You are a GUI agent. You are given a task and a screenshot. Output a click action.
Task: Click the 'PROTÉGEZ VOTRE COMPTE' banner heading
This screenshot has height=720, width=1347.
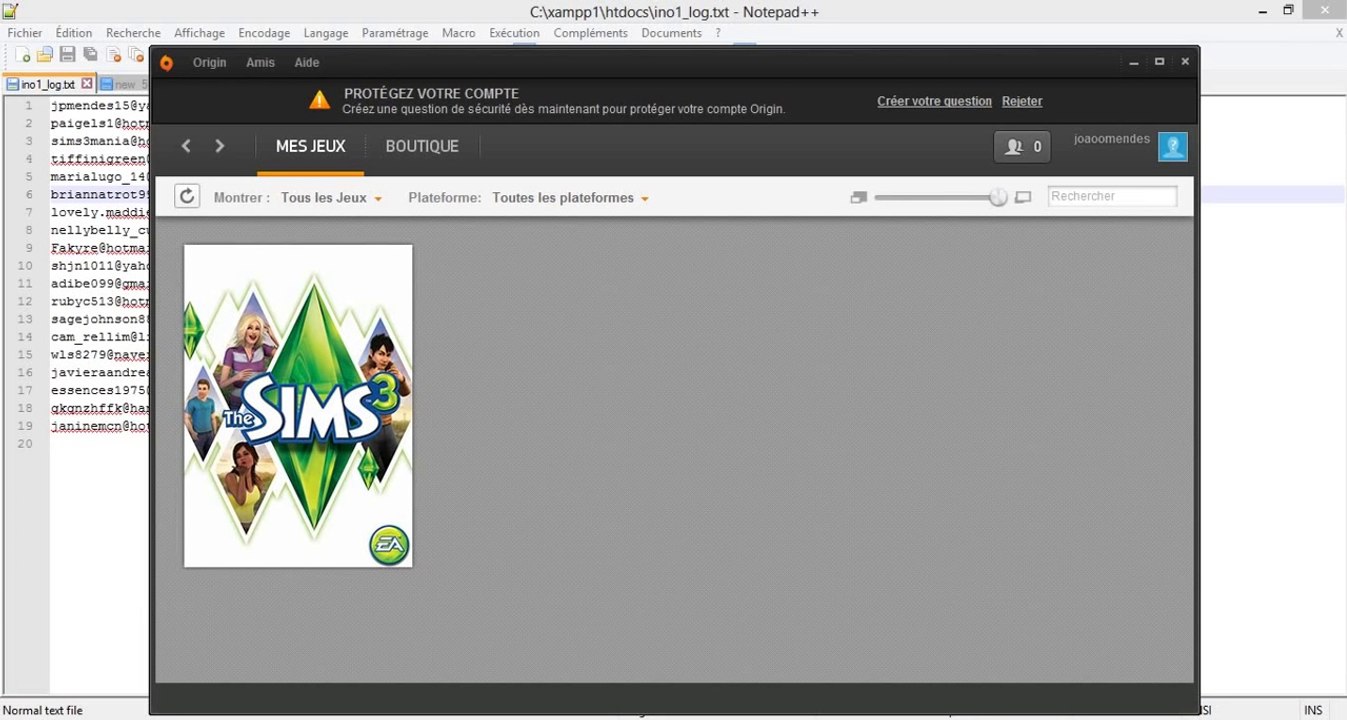coord(431,93)
